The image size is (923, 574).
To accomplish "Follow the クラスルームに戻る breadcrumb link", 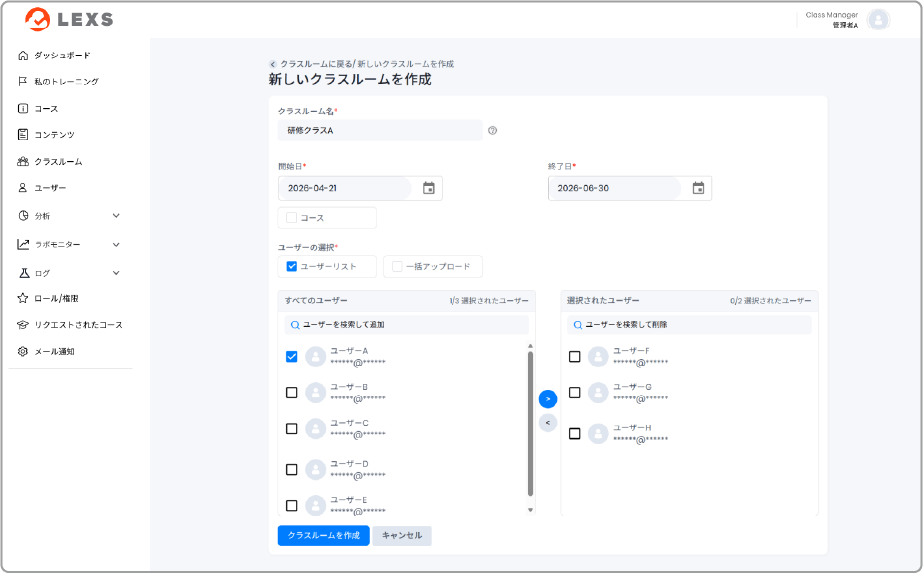I will pyautogui.click(x=316, y=64).
